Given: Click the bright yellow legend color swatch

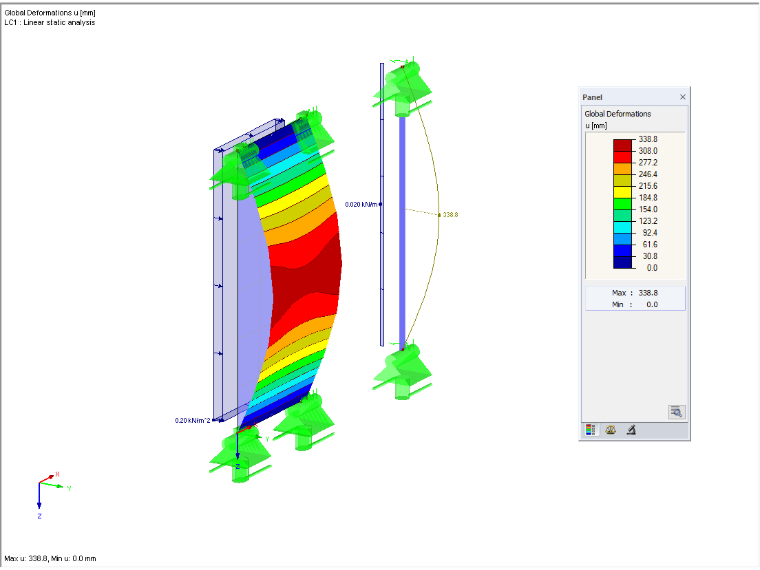Looking at the screenshot, I should tap(622, 191).
